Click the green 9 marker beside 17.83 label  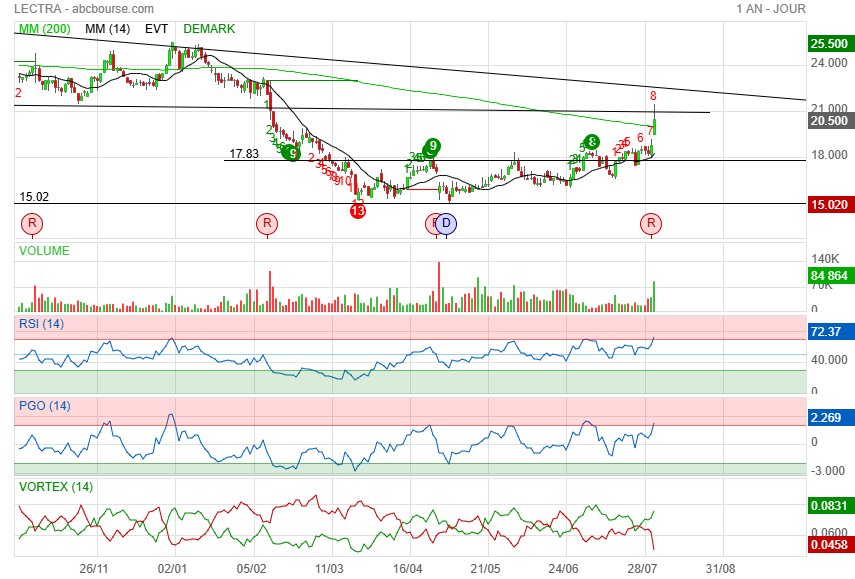(x=293, y=153)
